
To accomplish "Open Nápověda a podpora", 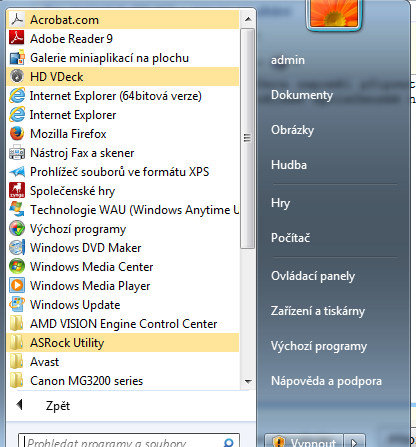I will (326, 381).
